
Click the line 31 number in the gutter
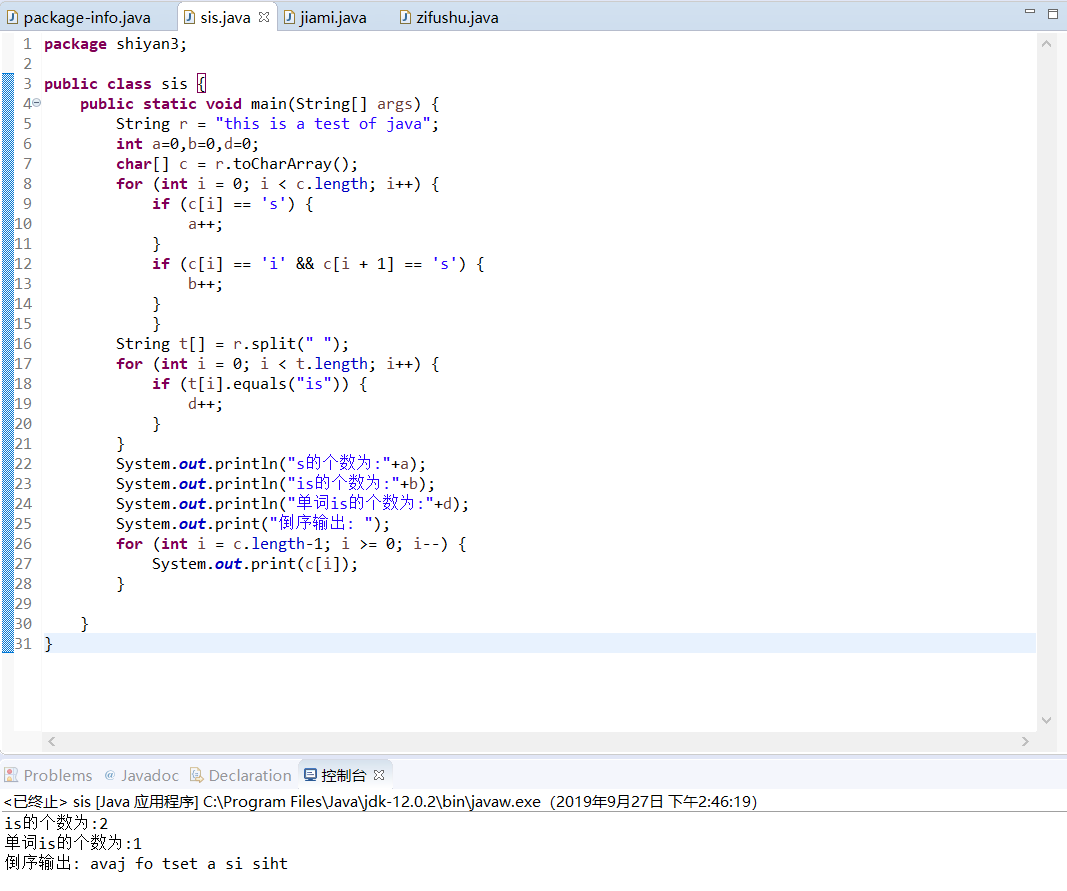pyautogui.click(x=23, y=643)
